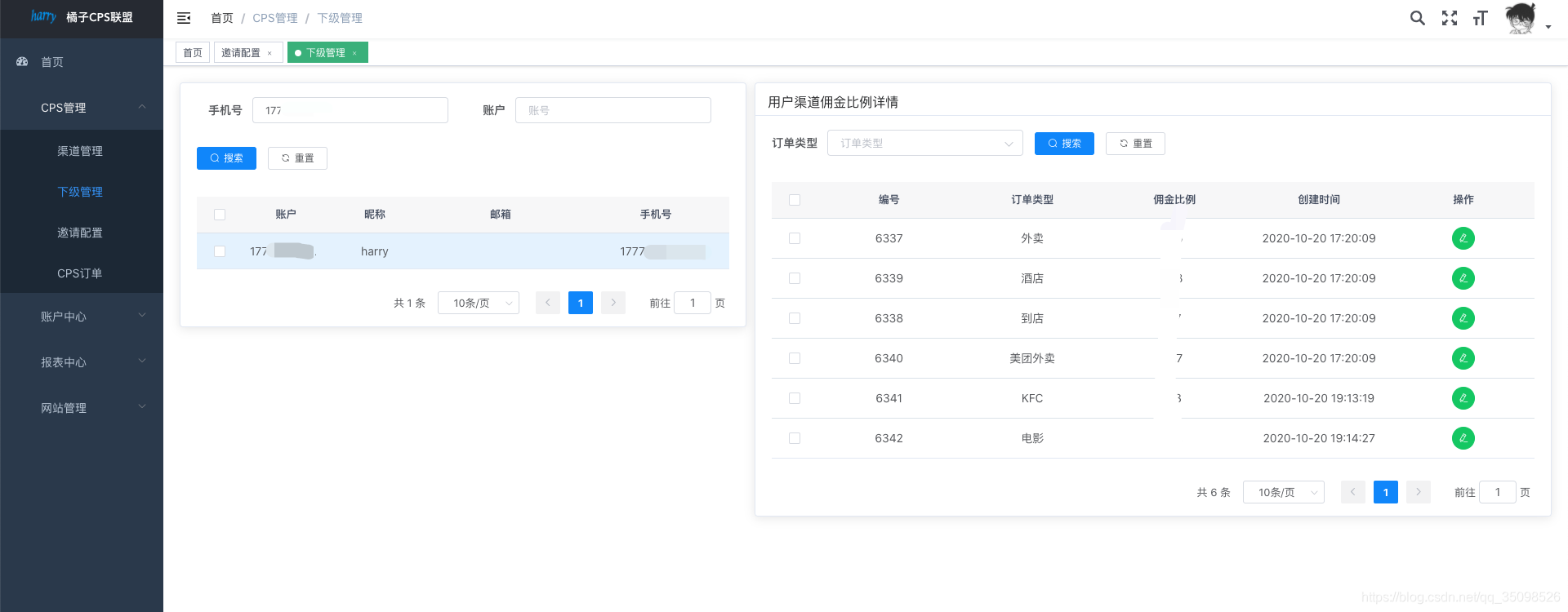Image resolution: width=1568 pixels, height=612 pixels.
Task: Go to previous page in user list
Action: tap(548, 303)
